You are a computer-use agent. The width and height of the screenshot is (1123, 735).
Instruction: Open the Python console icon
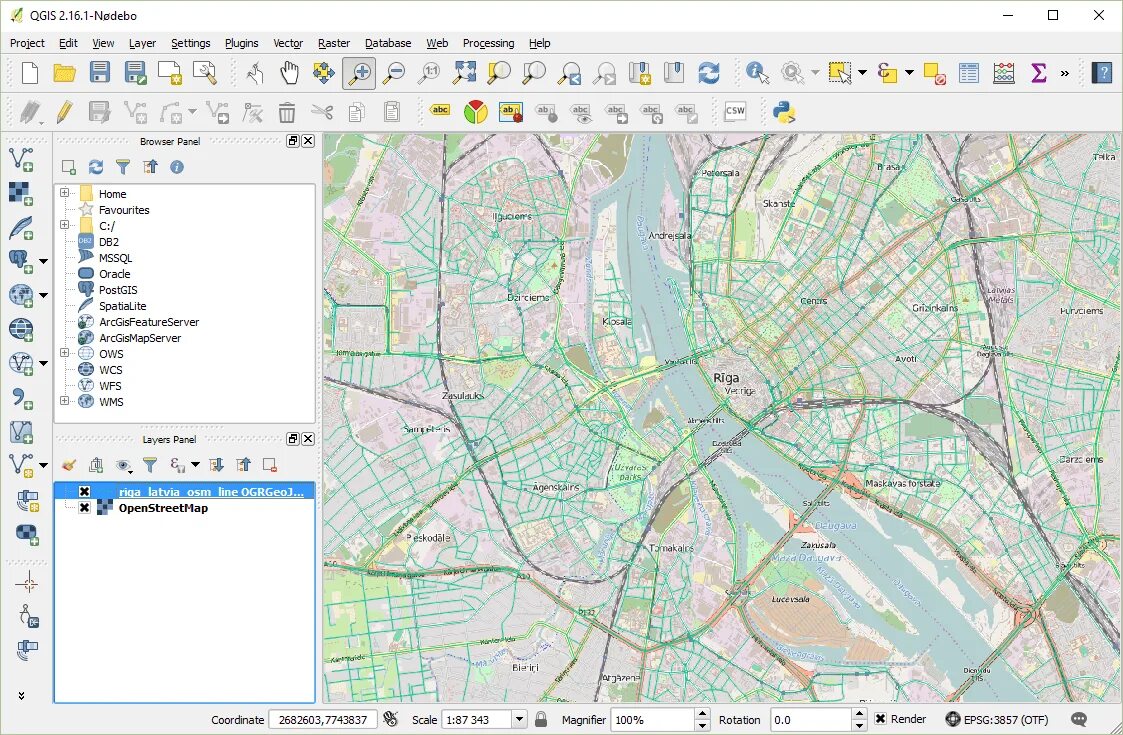tap(784, 111)
